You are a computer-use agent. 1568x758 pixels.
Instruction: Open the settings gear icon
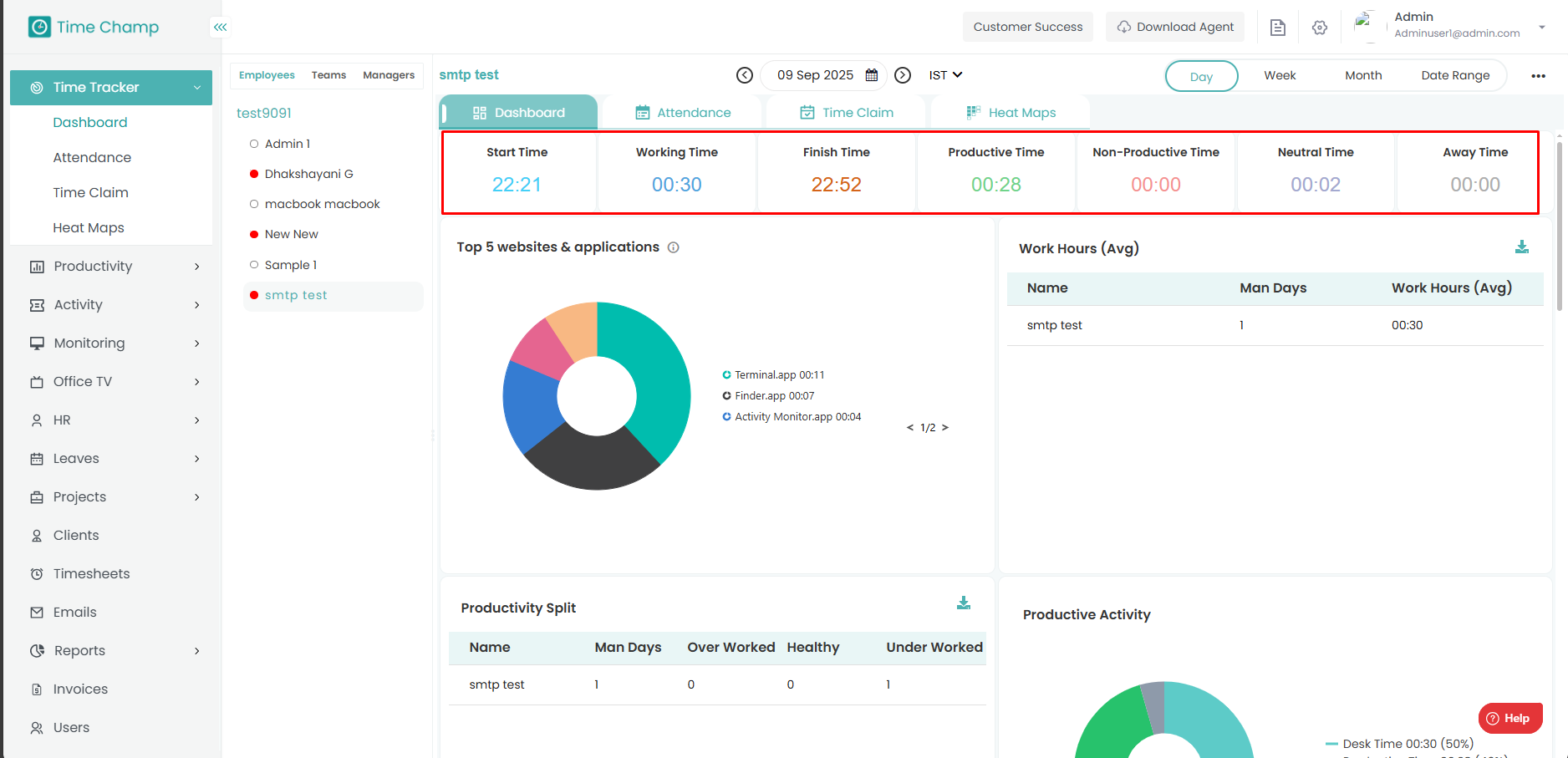coord(1320,28)
